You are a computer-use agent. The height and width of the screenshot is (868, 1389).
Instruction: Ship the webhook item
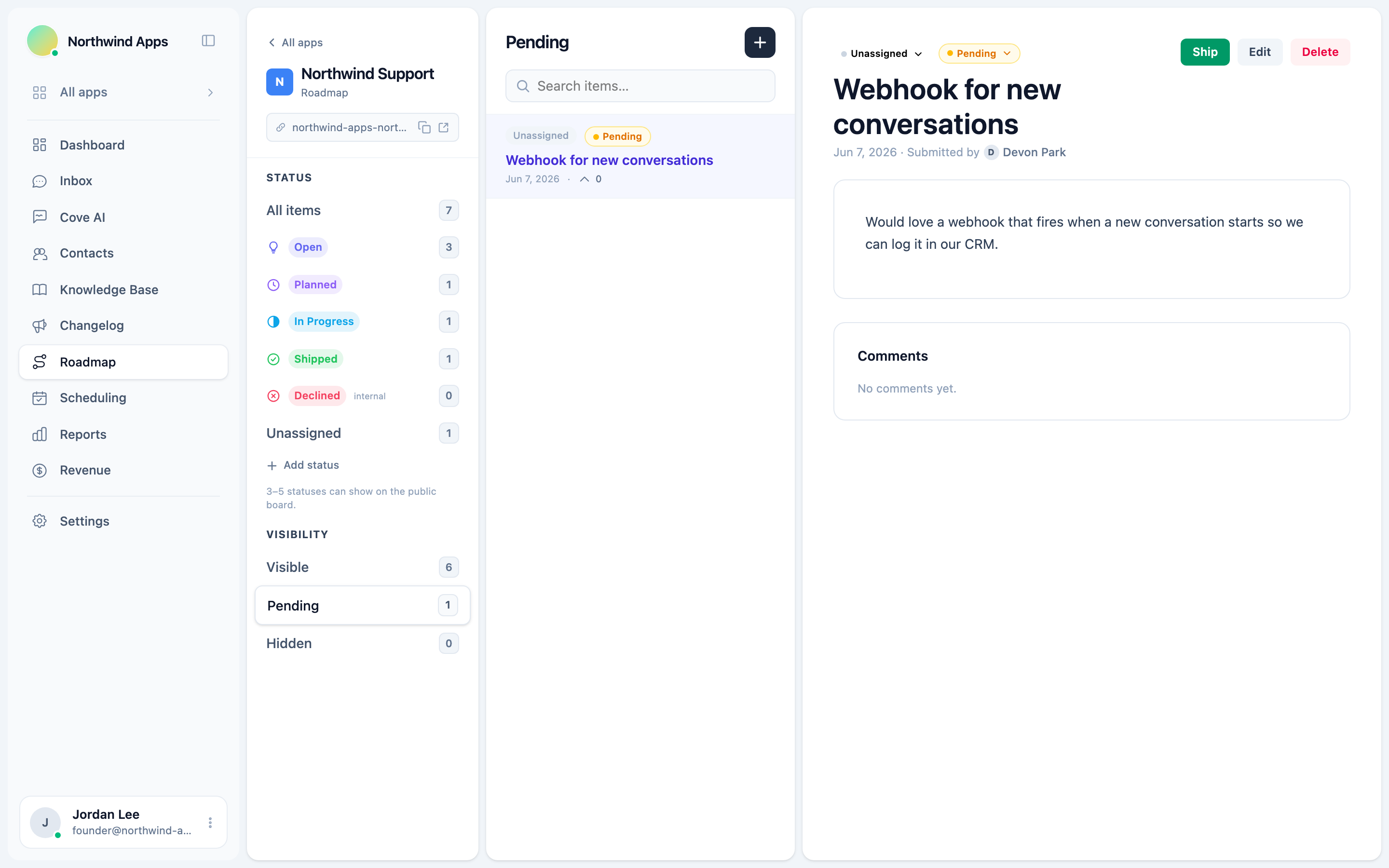[1204, 52]
